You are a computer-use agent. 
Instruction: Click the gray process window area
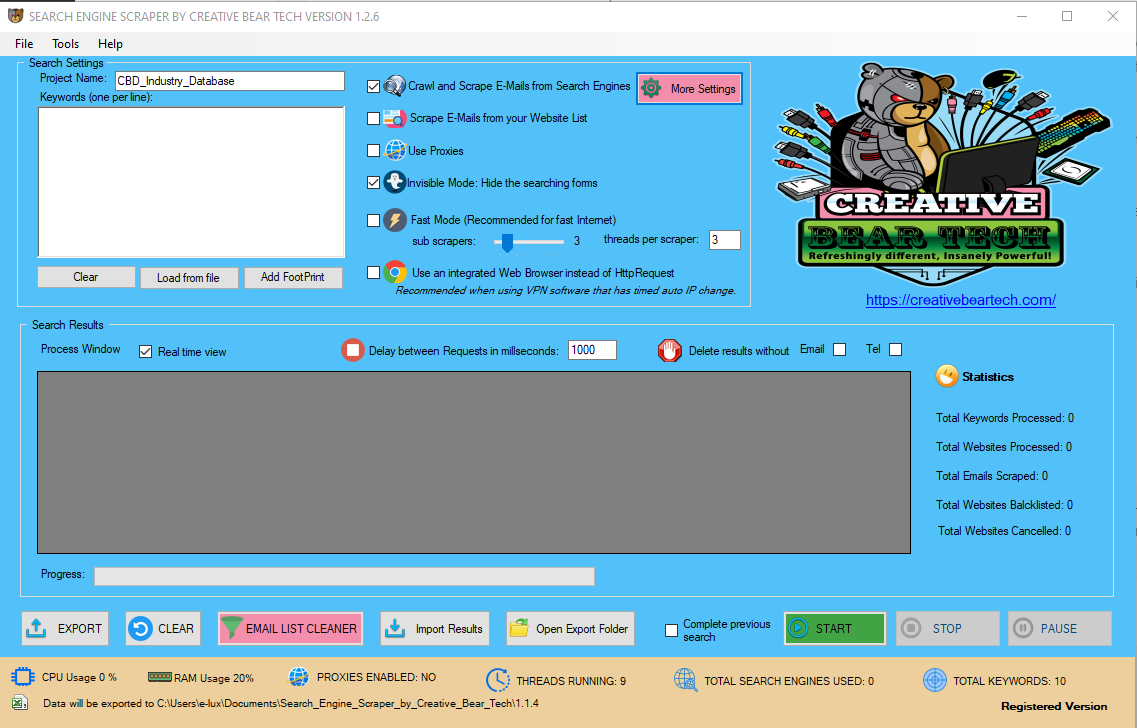474,463
